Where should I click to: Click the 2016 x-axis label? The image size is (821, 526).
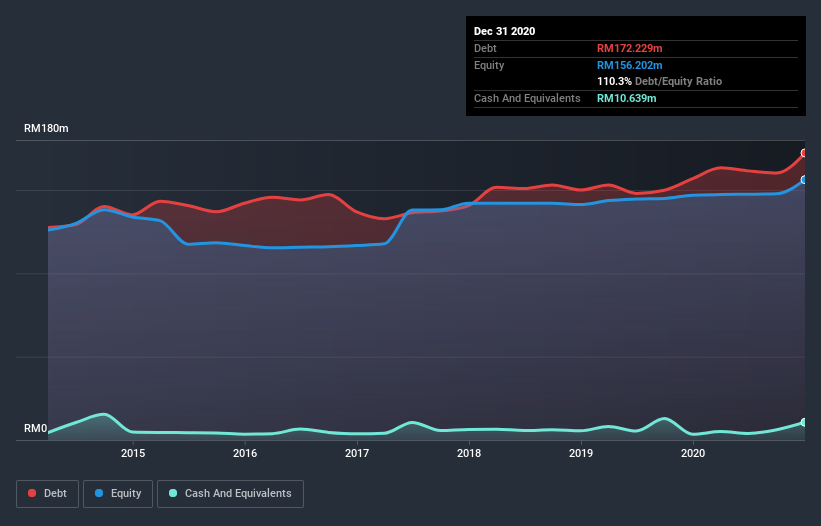245,453
